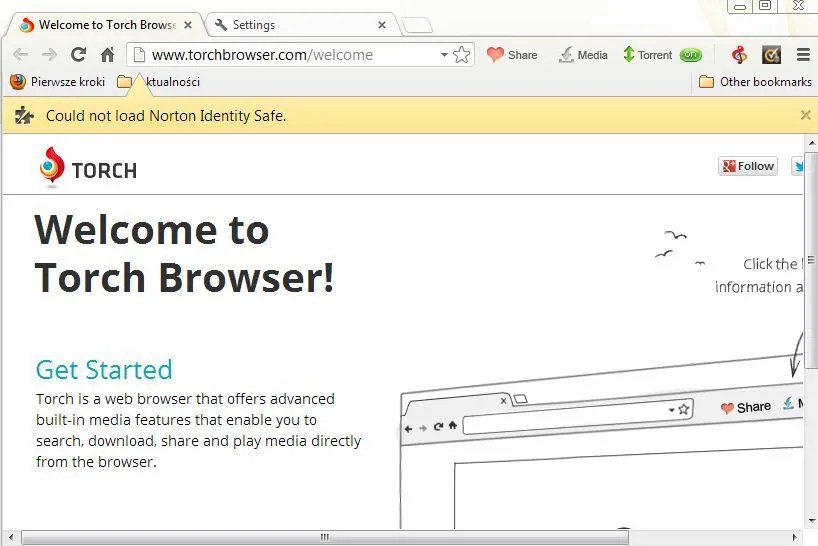Open the Torrent toolbar button

point(648,55)
